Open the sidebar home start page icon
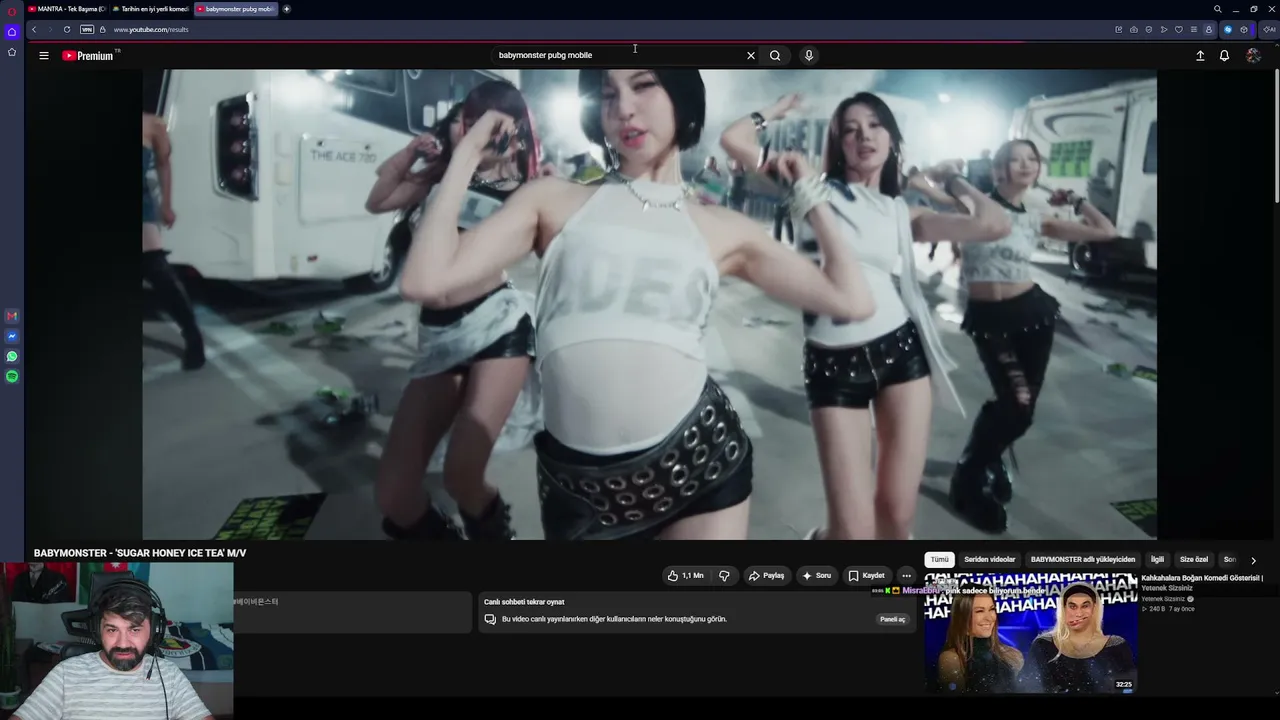This screenshot has height=720, width=1280. (x=12, y=32)
